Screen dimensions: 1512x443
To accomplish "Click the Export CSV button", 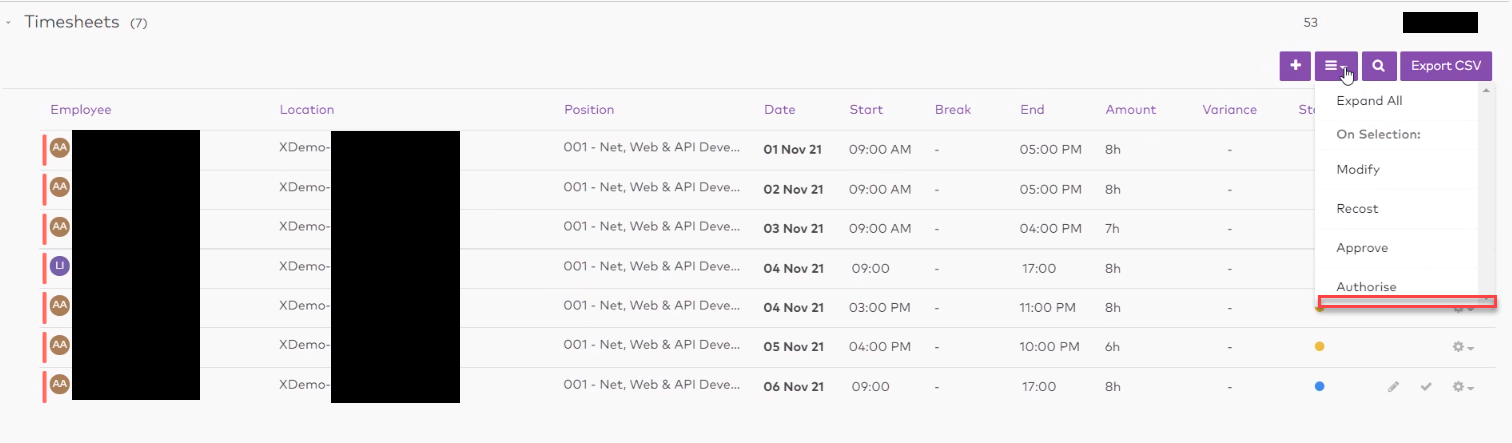I will coord(1445,66).
